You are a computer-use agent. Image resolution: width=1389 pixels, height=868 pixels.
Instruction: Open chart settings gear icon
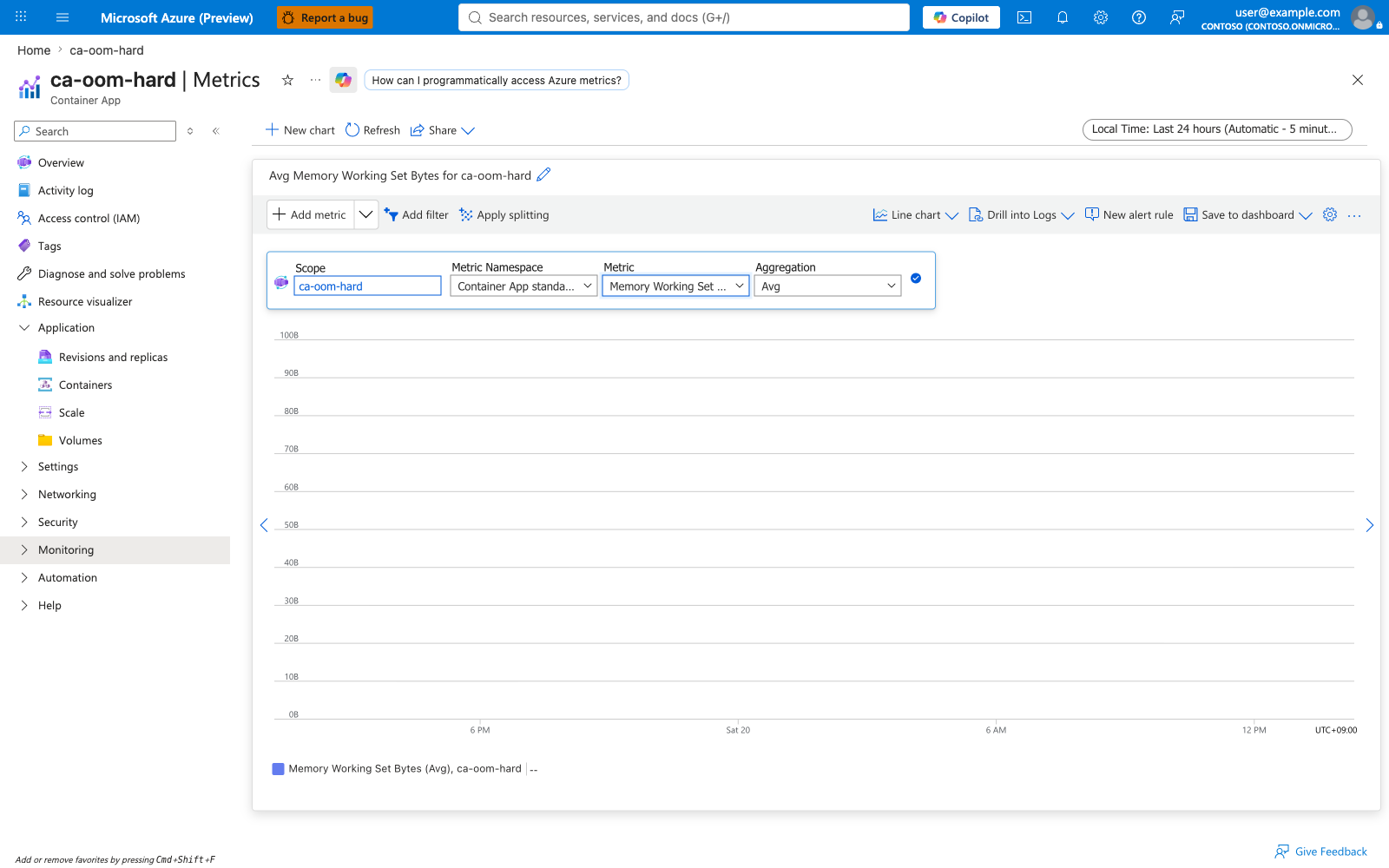point(1330,214)
